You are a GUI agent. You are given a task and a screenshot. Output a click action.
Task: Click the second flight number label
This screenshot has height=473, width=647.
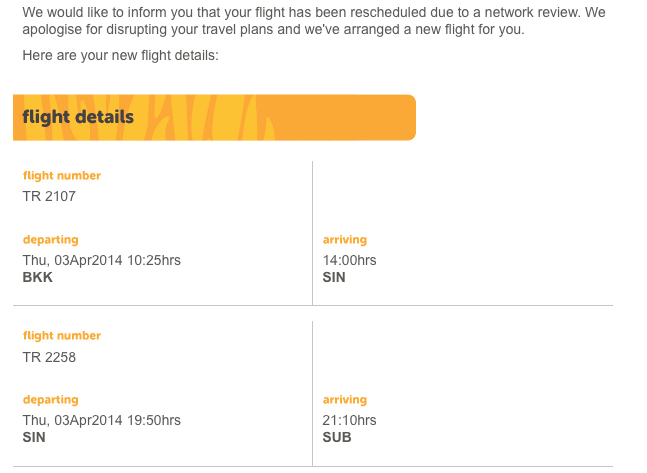pyautogui.click(x=62, y=336)
